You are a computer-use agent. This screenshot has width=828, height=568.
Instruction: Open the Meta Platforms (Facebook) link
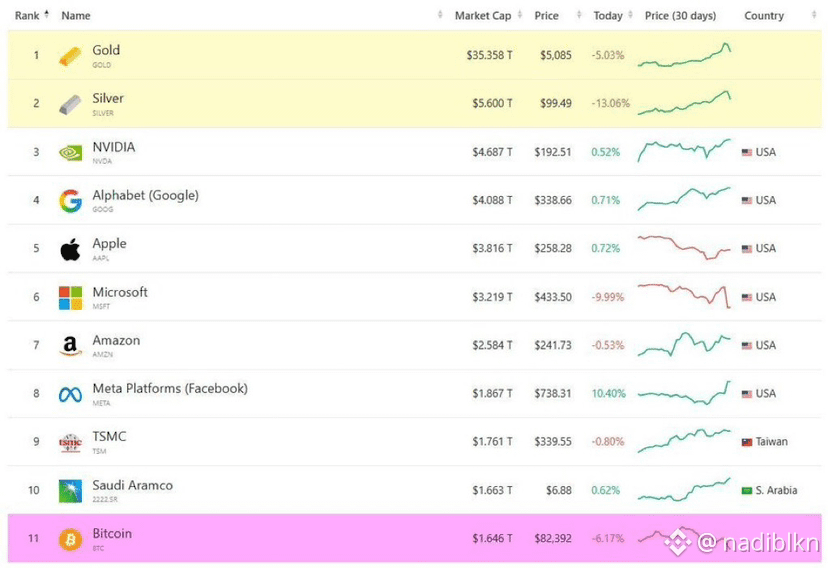tap(170, 389)
